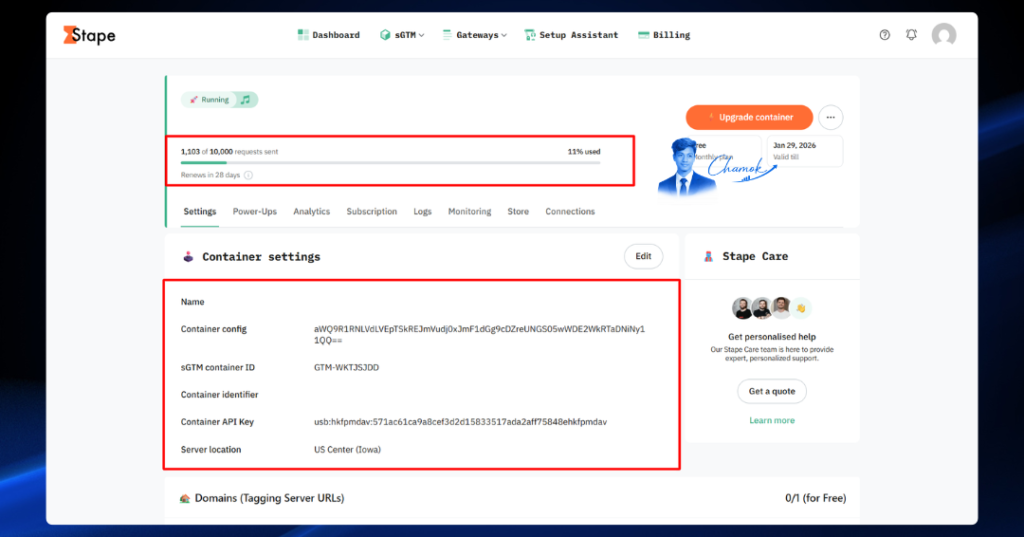Screen dimensions: 1024x537
Task: Click the info icon beside Renews in 28 days
Action: pyautogui.click(x=248, y=175)
